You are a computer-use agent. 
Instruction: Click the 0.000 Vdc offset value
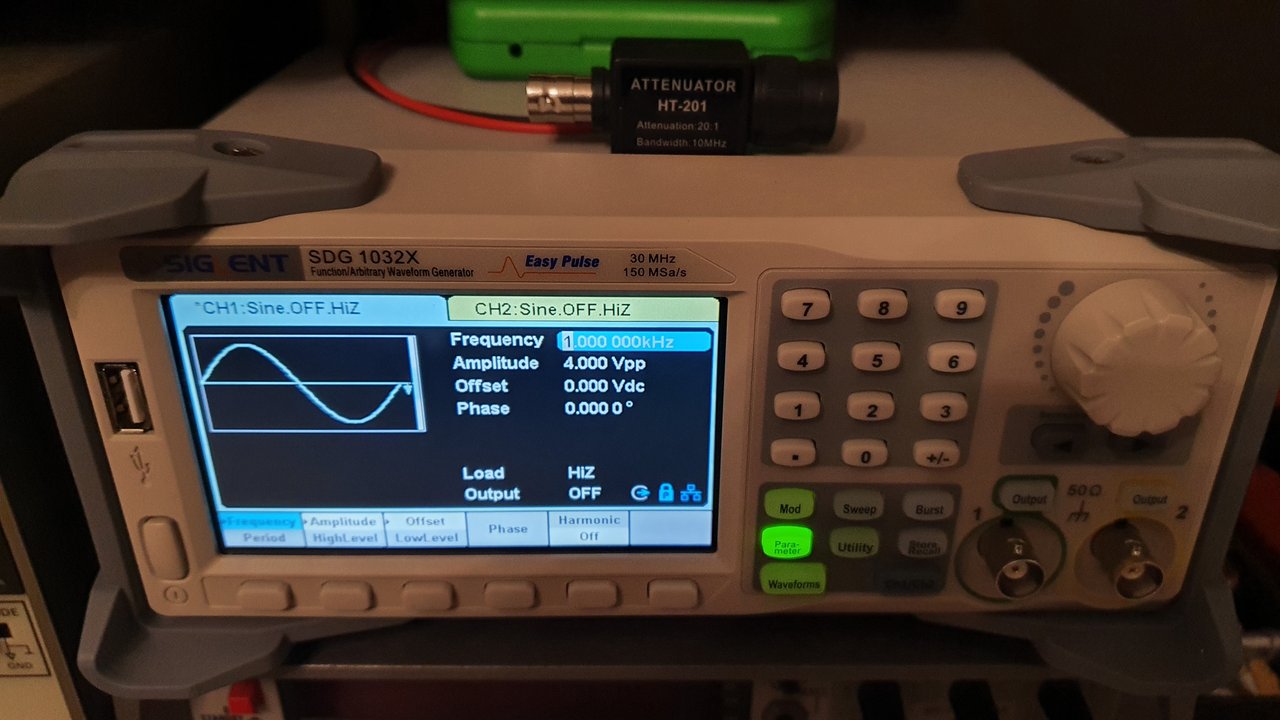(607, 386)
